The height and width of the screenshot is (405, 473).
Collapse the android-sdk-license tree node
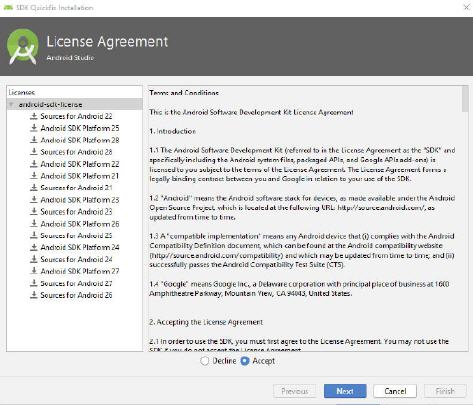pyautogui.click(x=11, y=105)
